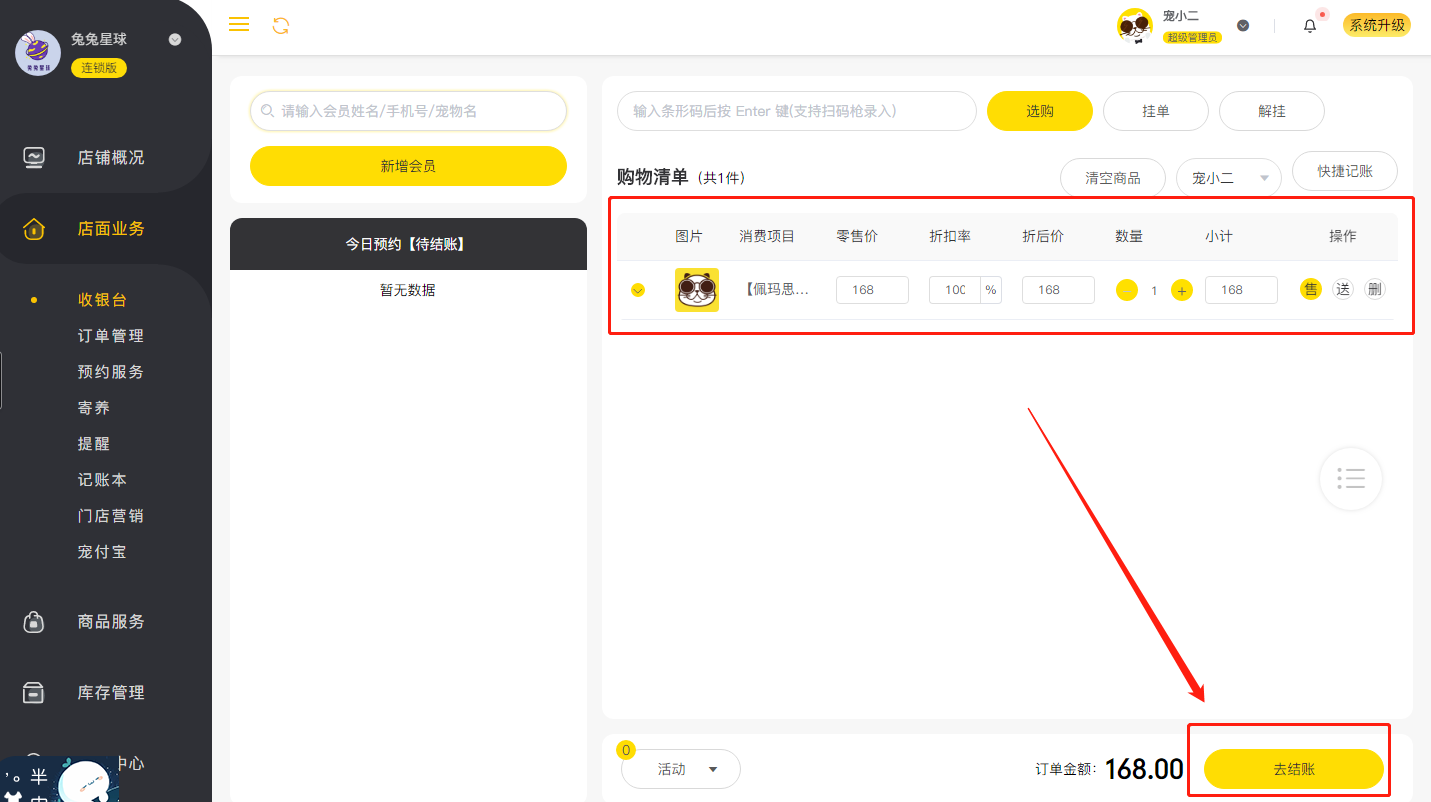Image resolution: width=1431 pixels, height=802 pixels.
Task: Toggle the hamburger sidebar menu icon
Action: click(239, 25)
